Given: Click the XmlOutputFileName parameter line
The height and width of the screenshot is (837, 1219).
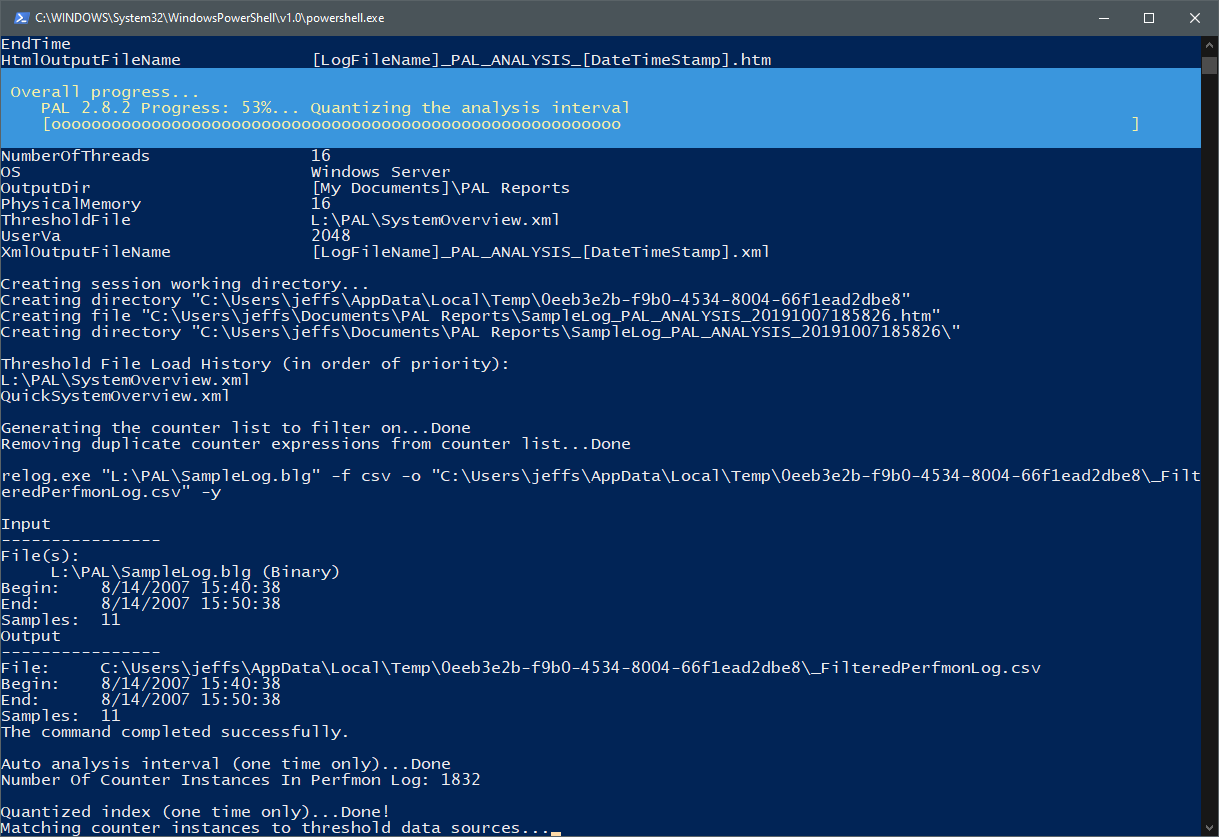Looking at the screenshot, I should [386, 252].
